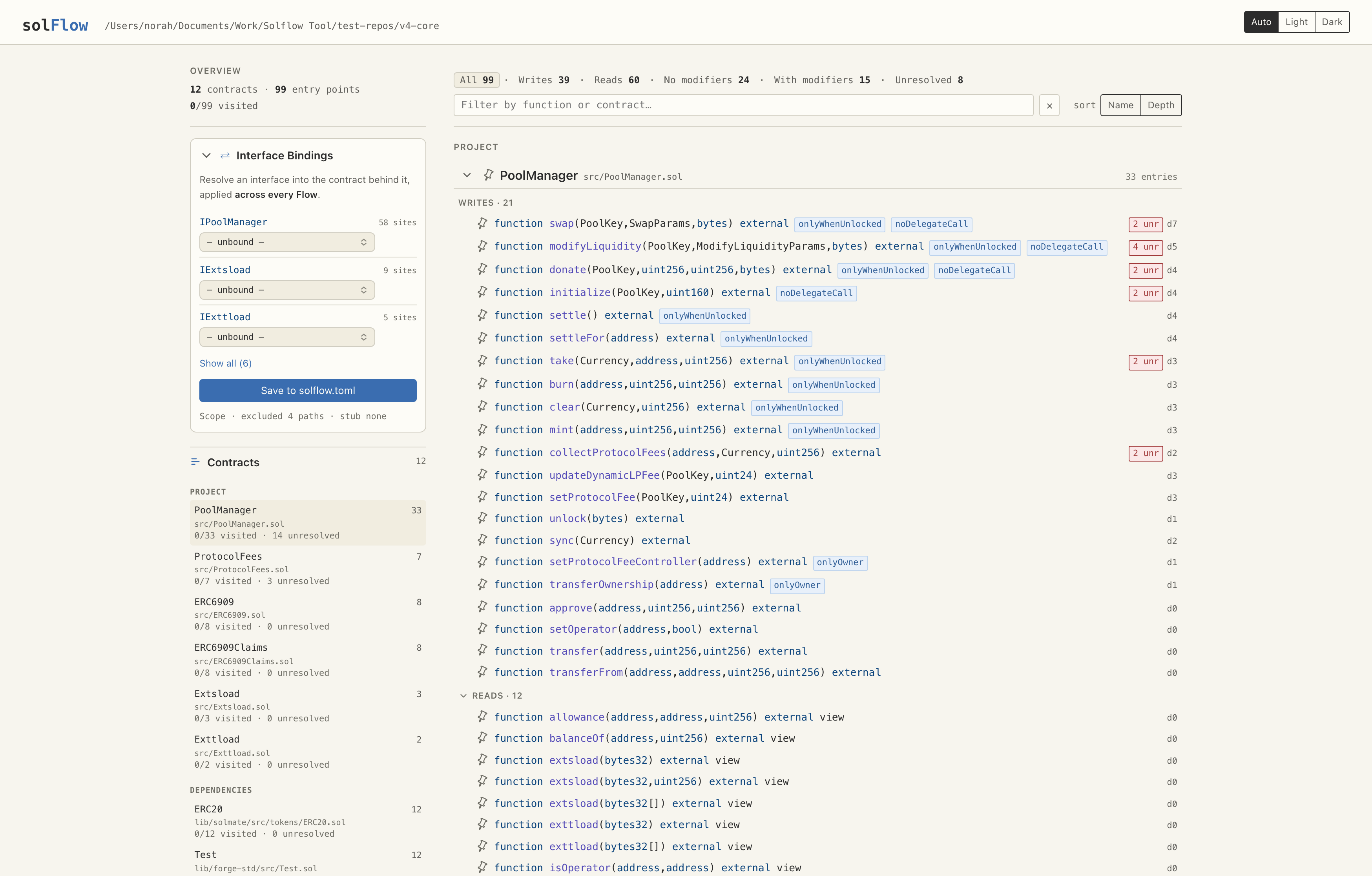Viewport: 1372px width, 876px height.
Task: Click the Interface Bindings swap-arrows icon
Action: click(x=225, y=155)
